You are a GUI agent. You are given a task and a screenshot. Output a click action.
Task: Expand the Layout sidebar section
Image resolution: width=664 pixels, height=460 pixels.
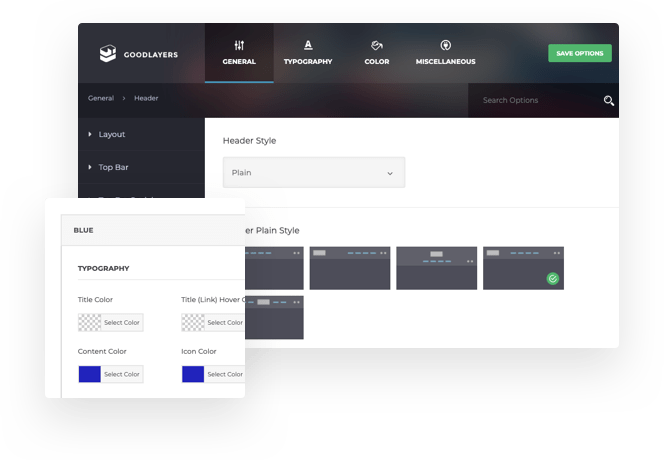coord(111,134)
